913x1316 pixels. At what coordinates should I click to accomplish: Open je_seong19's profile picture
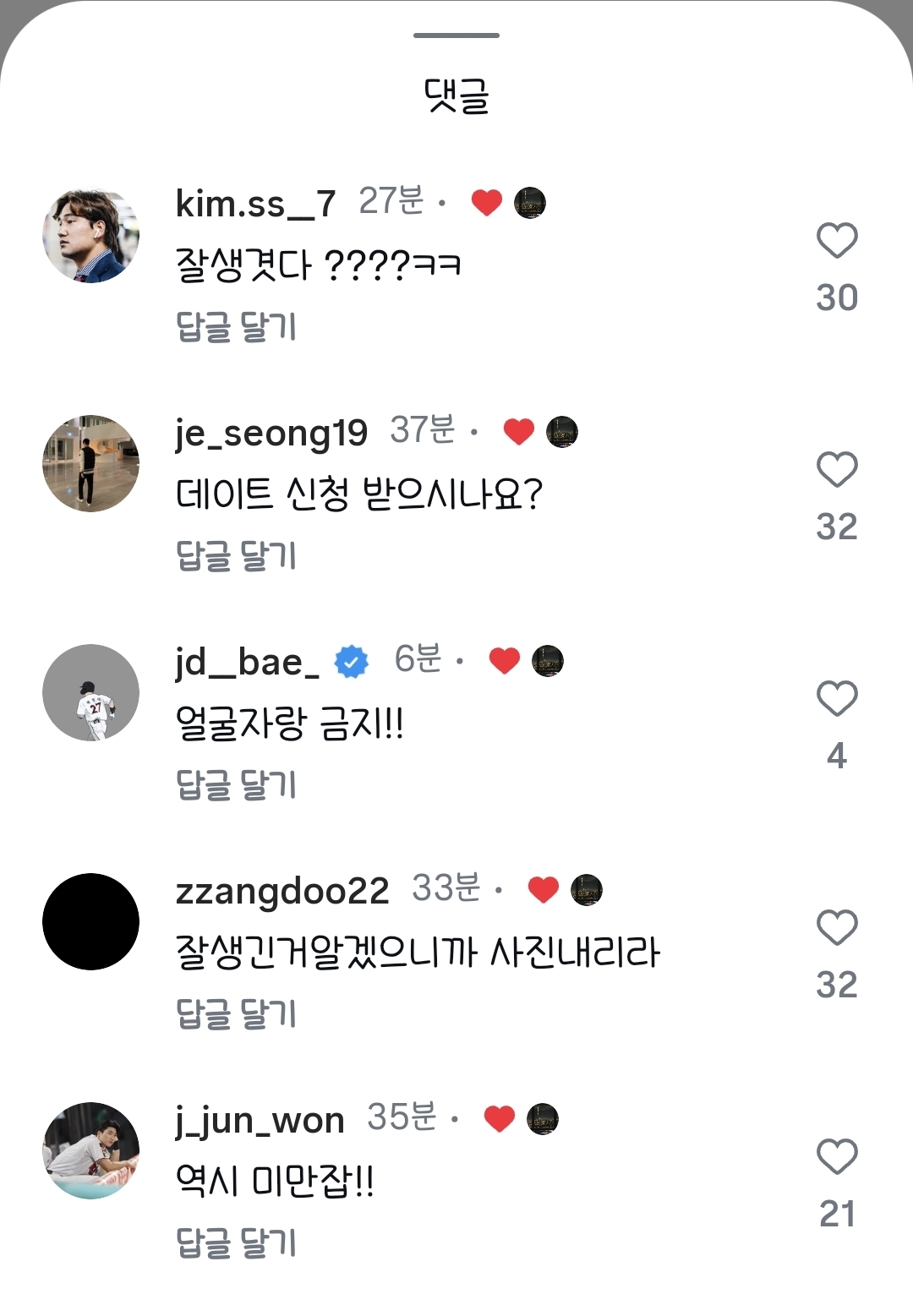[x=90, y=463]
